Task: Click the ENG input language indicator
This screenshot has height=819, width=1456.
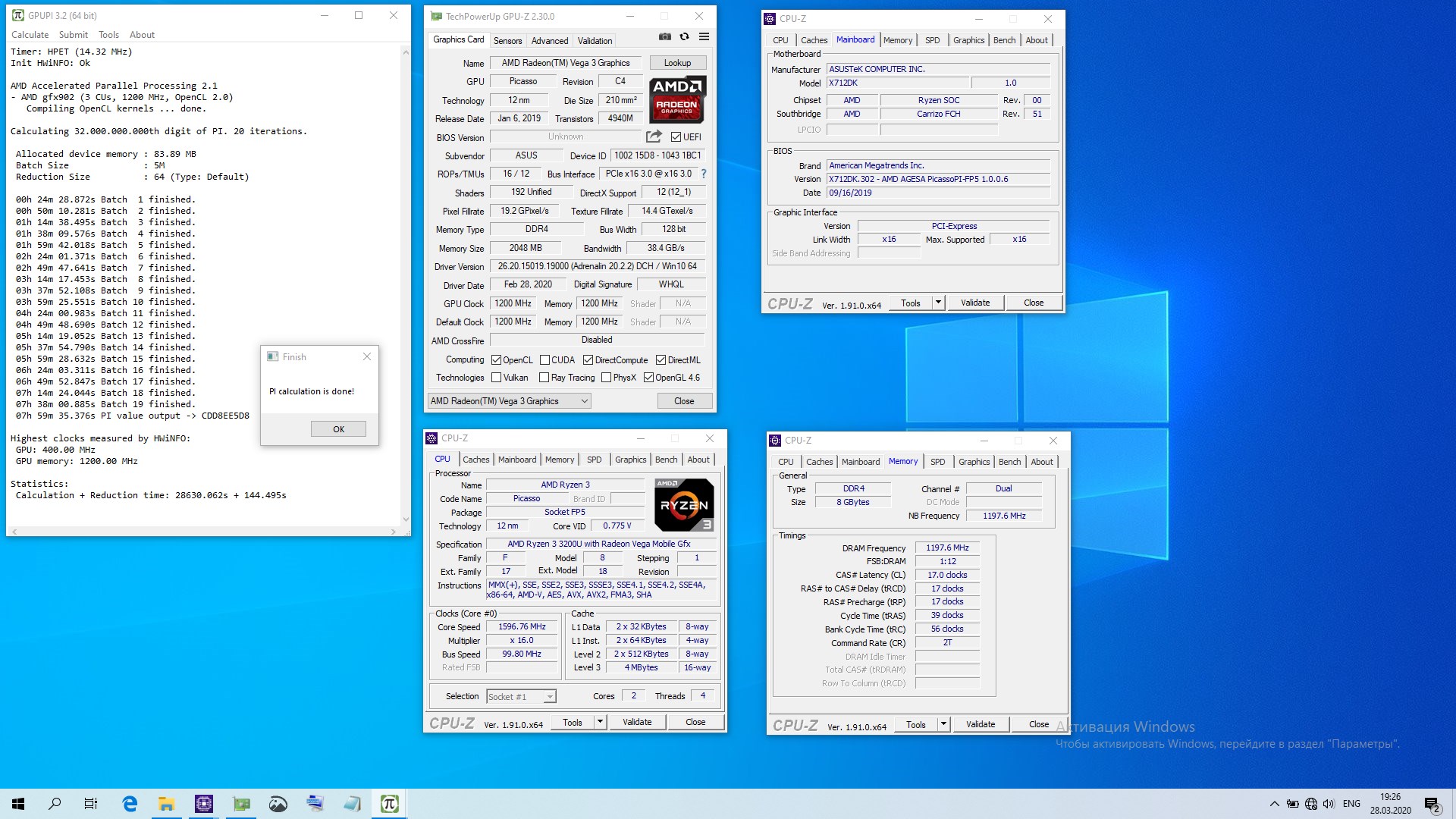Action: pos(1351,804)
